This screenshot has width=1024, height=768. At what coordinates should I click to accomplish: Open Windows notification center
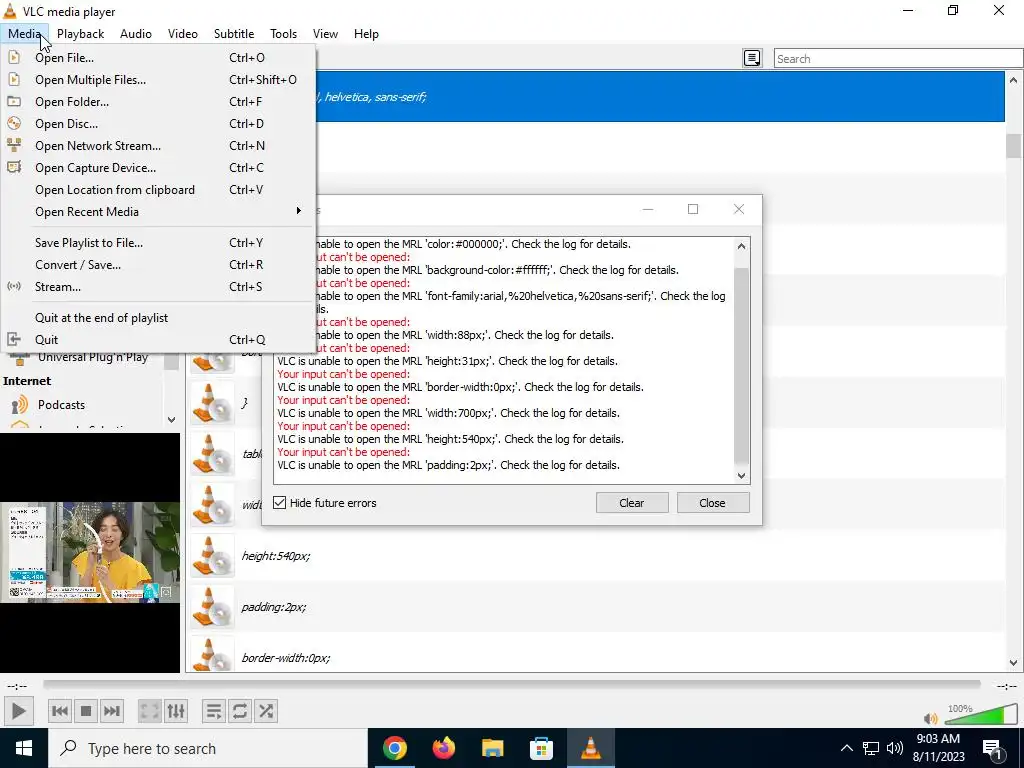point(993,748)
